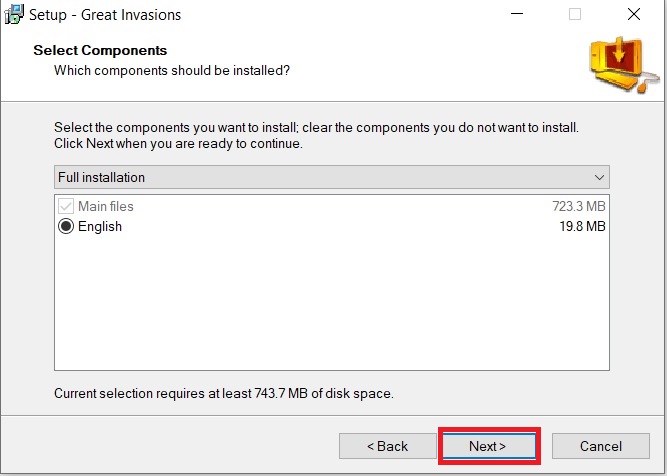Screen dimensions: 667x476
Task: Click the disabled maximize window button
Action: [575, 14]
